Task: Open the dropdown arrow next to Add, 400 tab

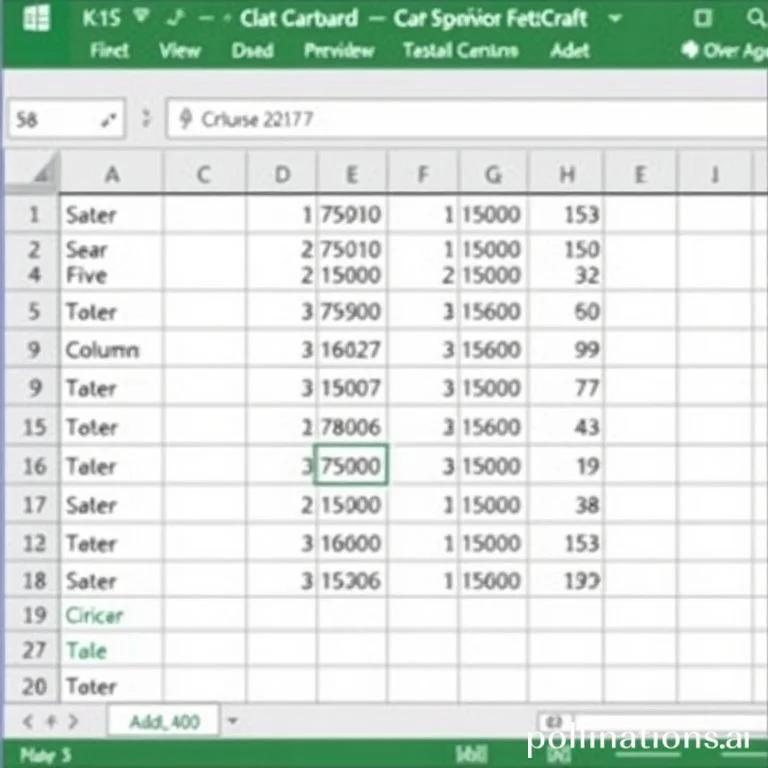Action: pos(233,720)
